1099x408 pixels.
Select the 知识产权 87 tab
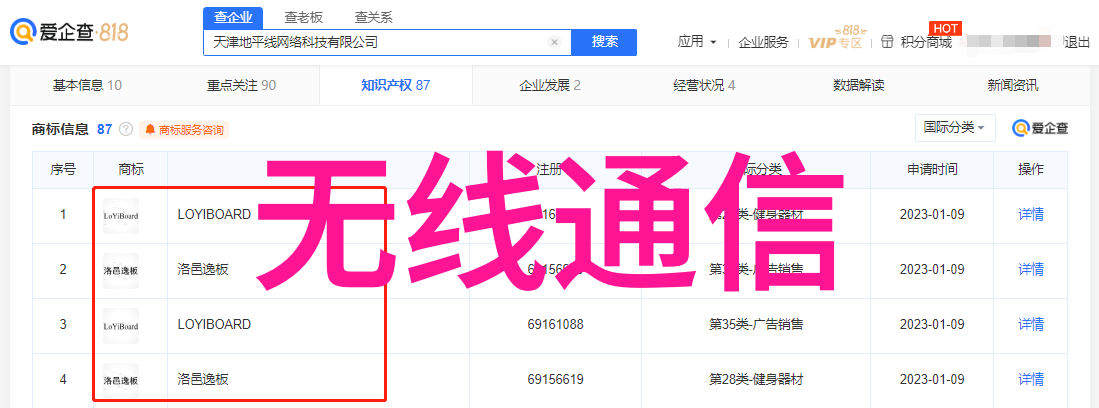395,86
